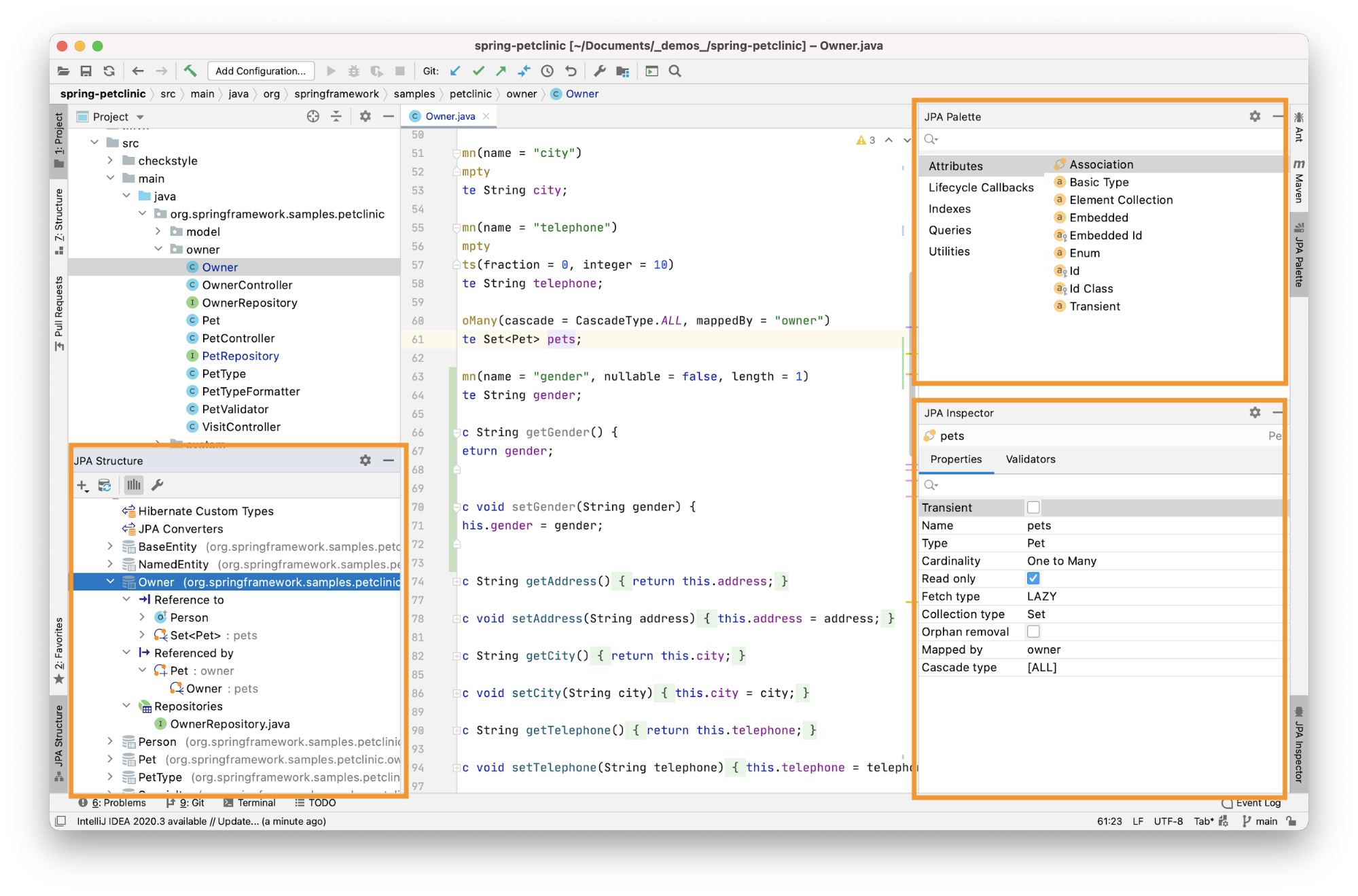Open Settings wrench icon in toolbar
Image resolution: width=1358 pixels, height=896 pixels.
[599, 71]
